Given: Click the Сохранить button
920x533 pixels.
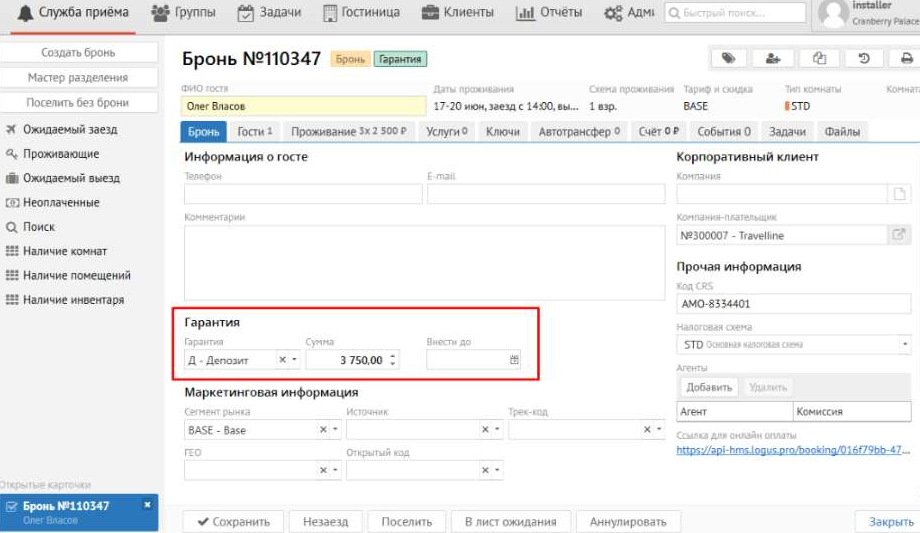Looking at the screenshot, I should [x=233, y=521].
